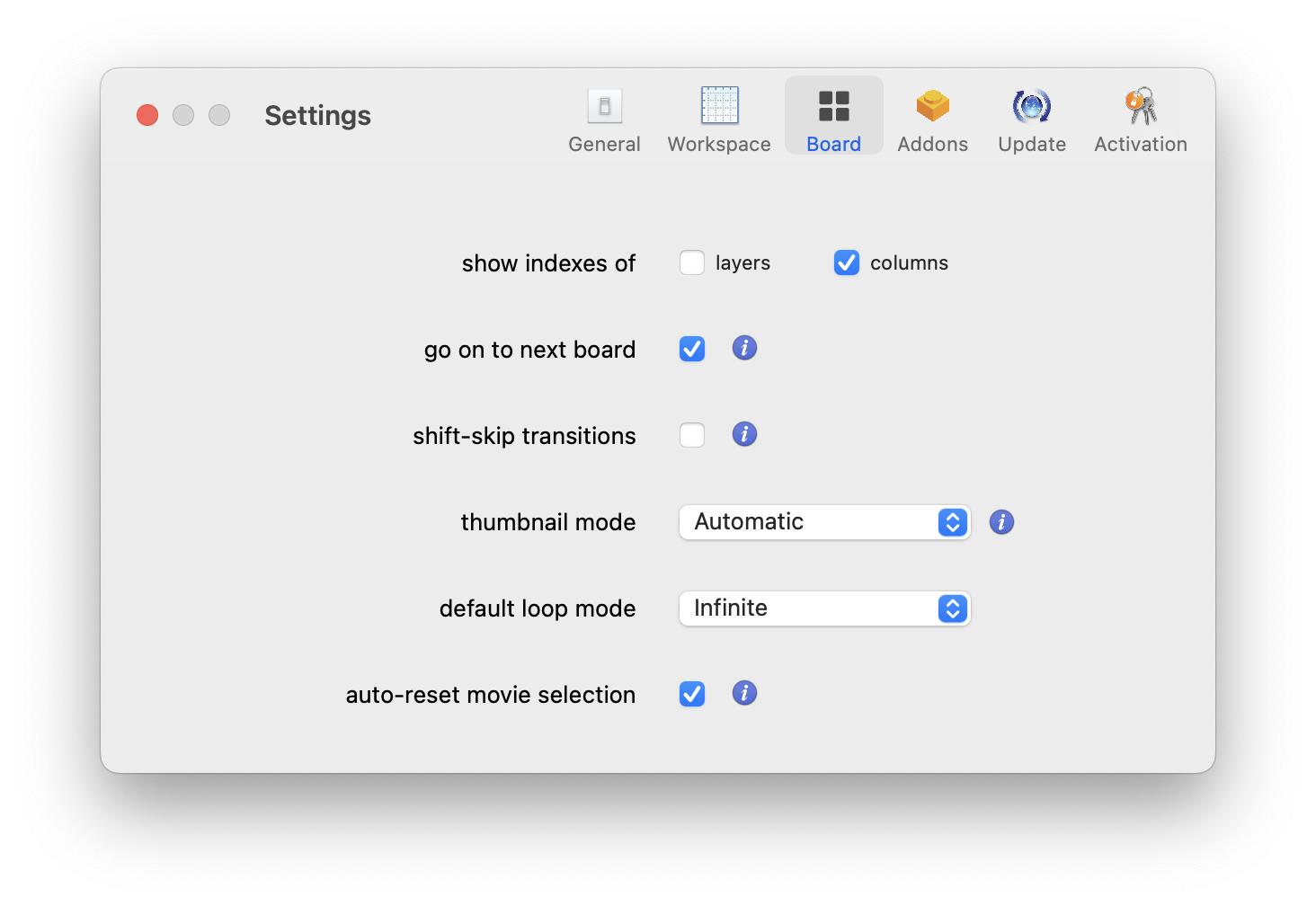The width and height of the screenshot is (1316, 906).
Task: Open the Activation keys icon
Action: (x=1140, y=106)
